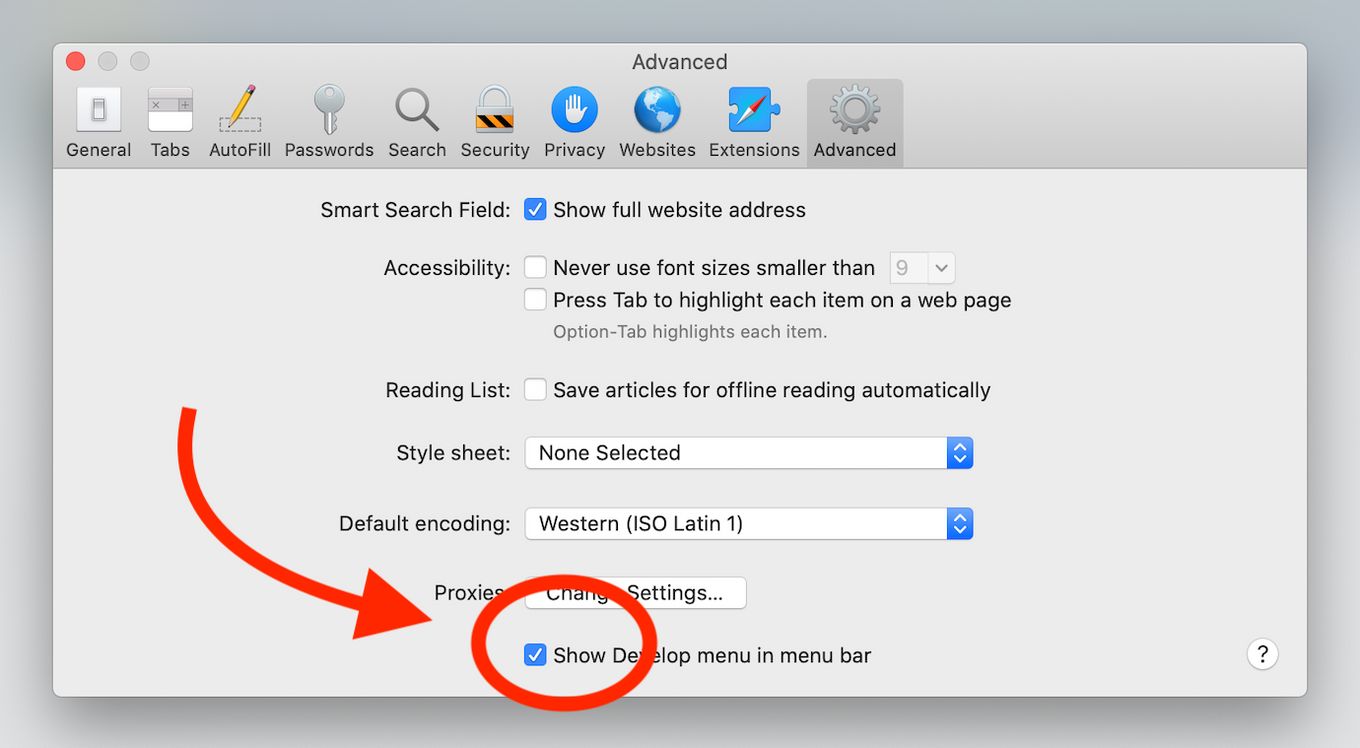Click the Change Settings proxies button
This screenshot has height=748, width=1360.
click(x=635, y=592)
